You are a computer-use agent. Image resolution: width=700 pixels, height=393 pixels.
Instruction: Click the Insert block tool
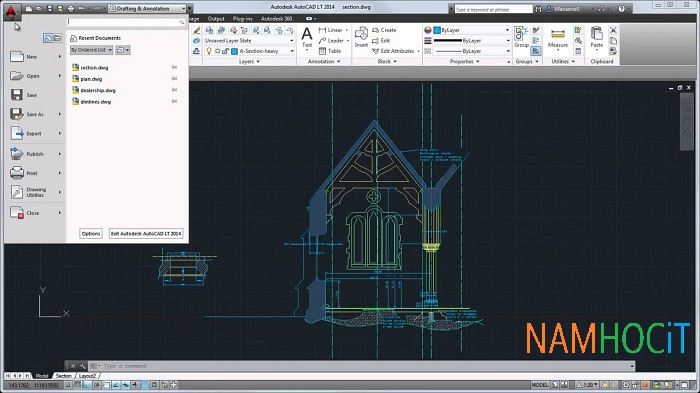pyautogui.click(x=361, y=37)
